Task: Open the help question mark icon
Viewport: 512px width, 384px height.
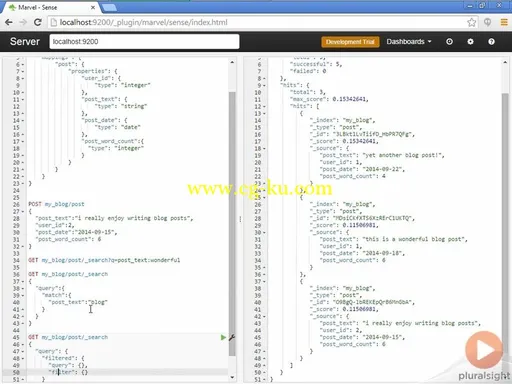Action: (491, 42)
